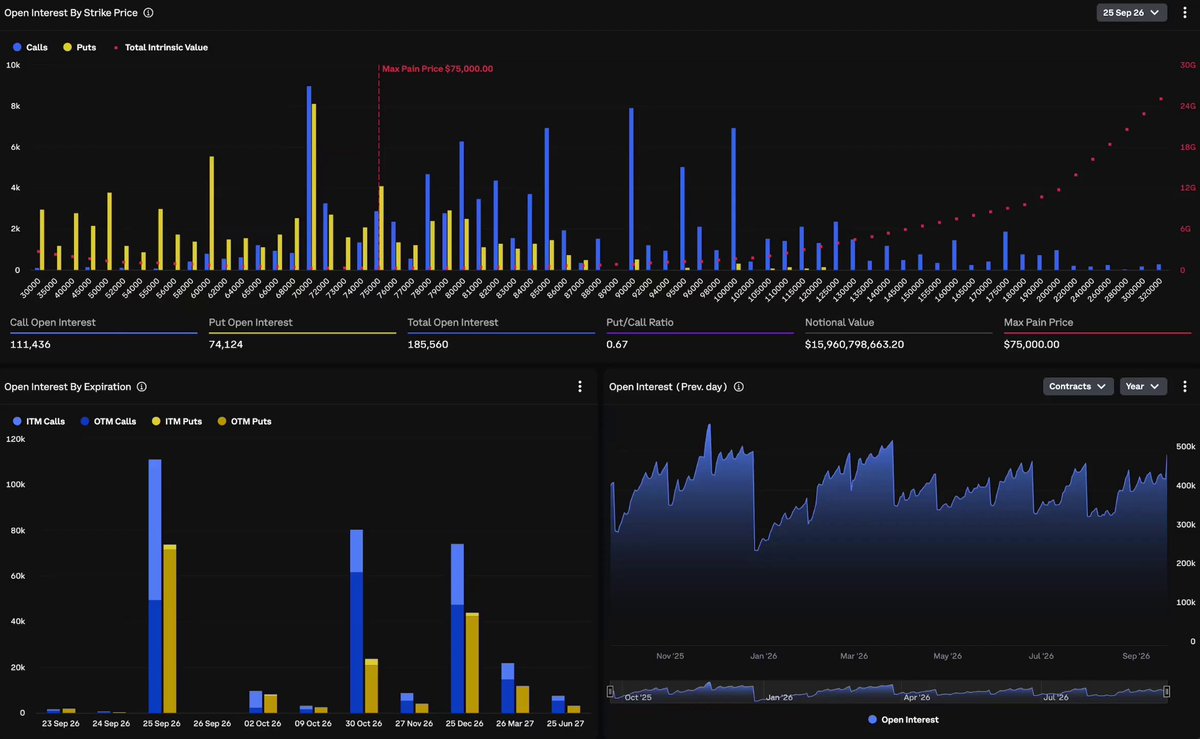Click the 25 Dec 26 x-axis label
The height and width of the screenshot is (739, 1200).
coord(465,723)
